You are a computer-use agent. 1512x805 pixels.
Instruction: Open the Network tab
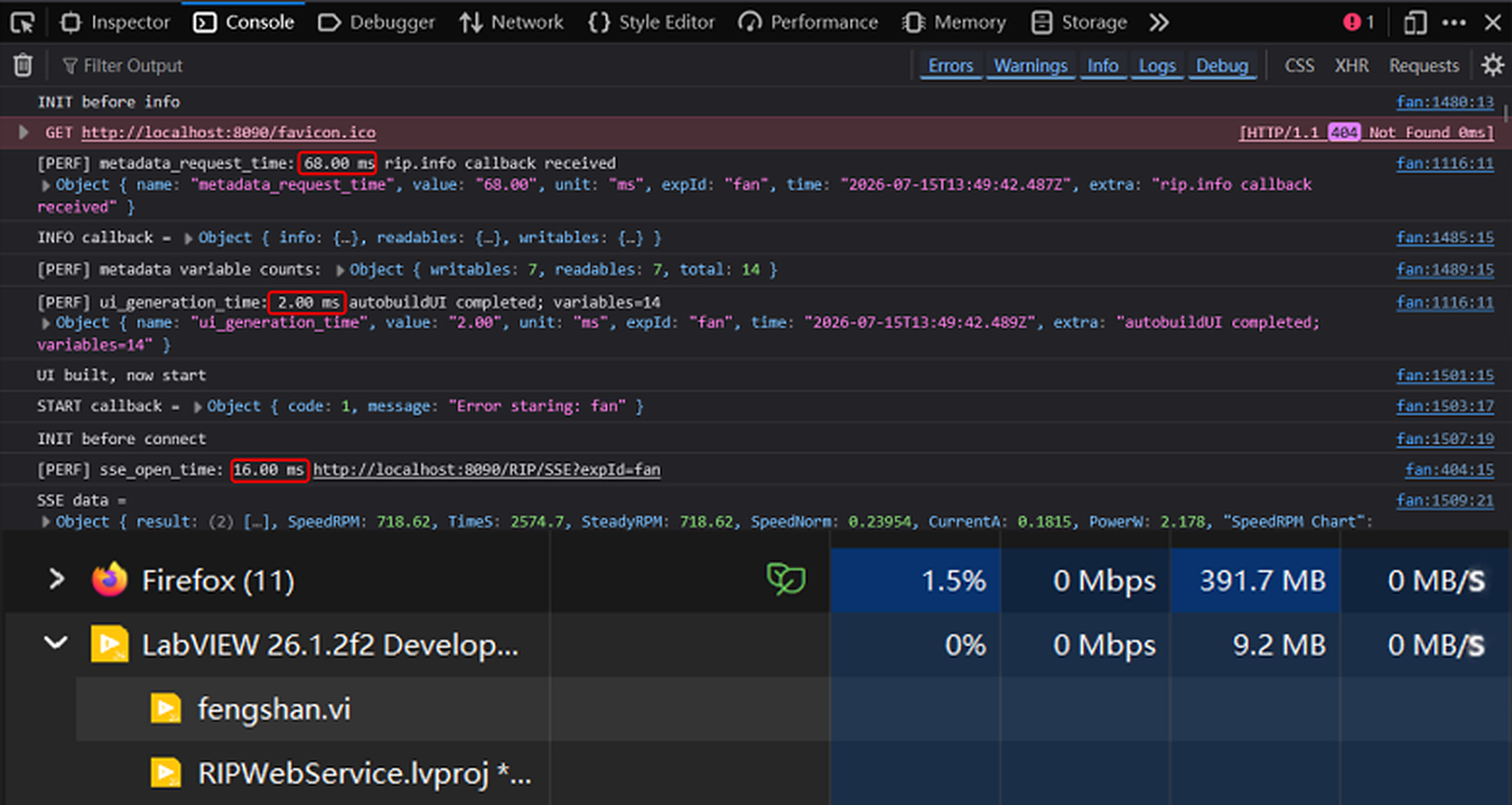coord(511,23)
